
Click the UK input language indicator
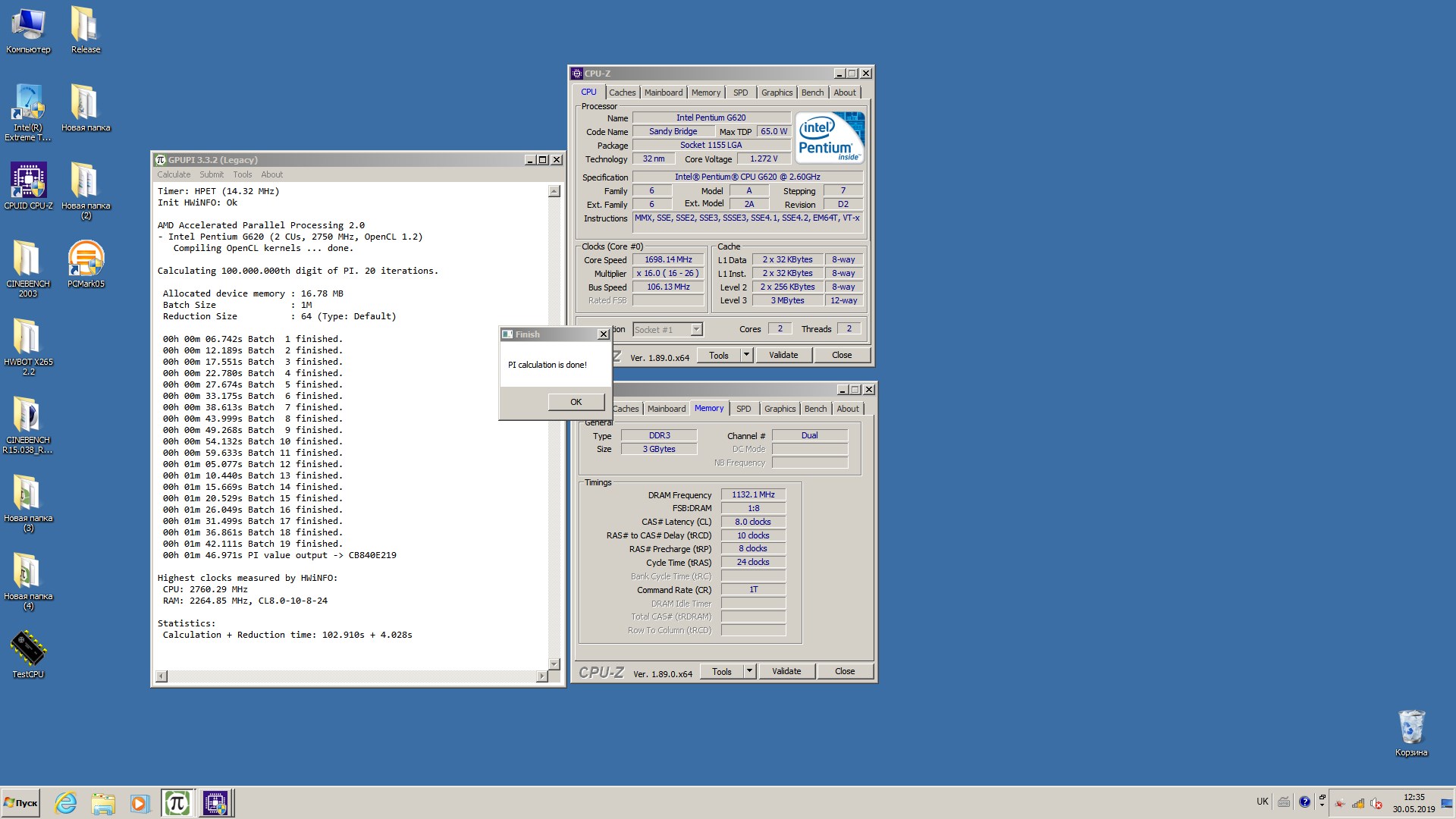pyautogui.click(x=1262, y=802)
